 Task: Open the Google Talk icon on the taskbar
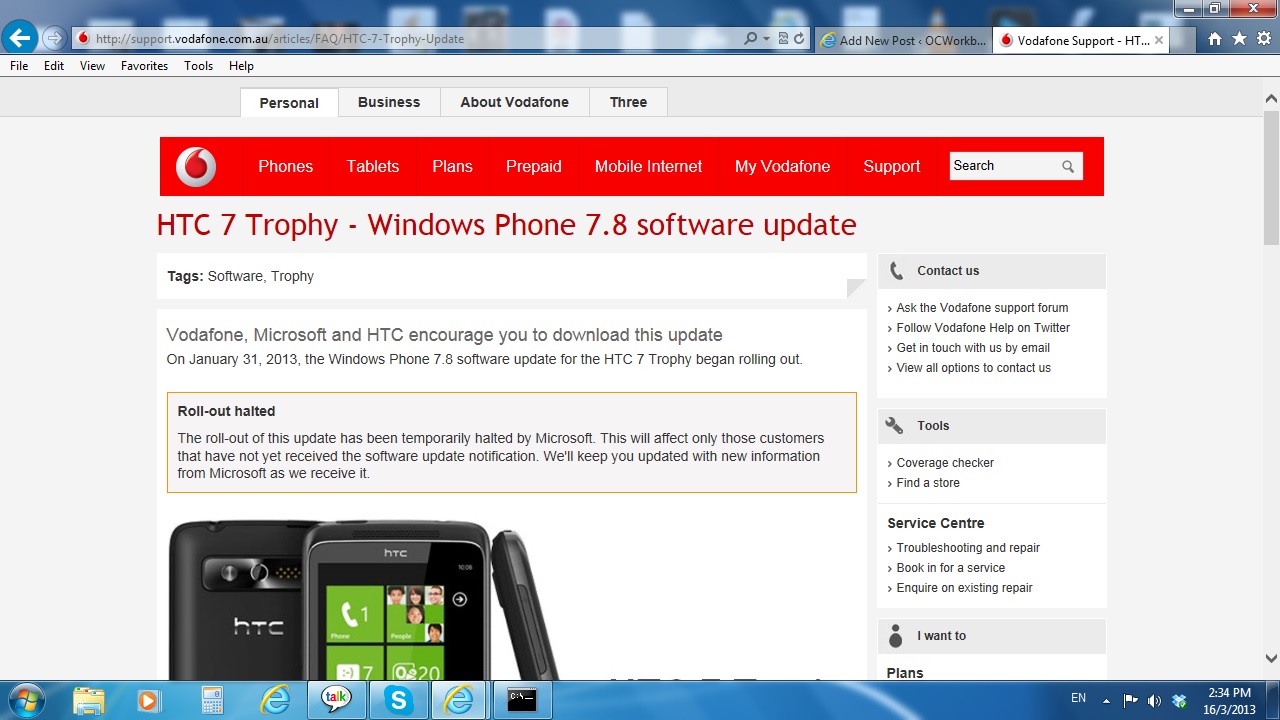tap(336, 700)
